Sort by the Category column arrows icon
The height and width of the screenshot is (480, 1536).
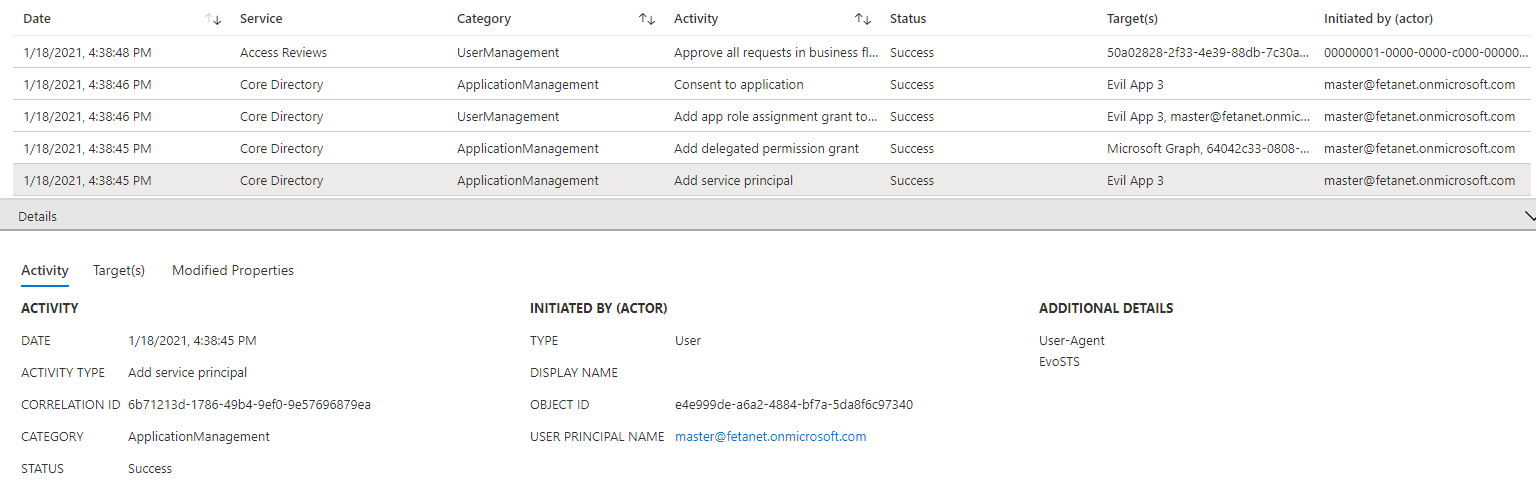(646, 19)
